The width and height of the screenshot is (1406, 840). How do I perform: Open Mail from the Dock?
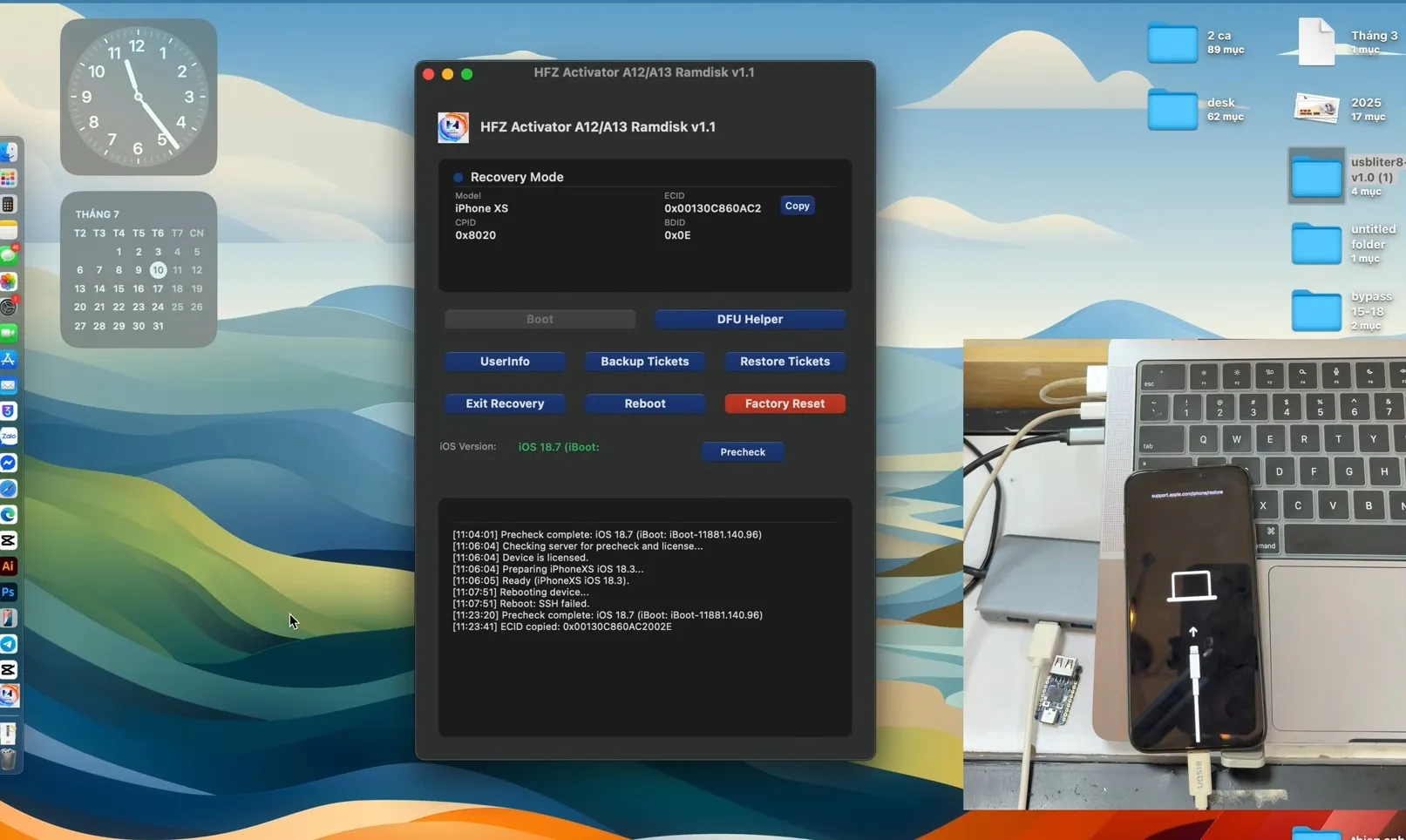9,385
